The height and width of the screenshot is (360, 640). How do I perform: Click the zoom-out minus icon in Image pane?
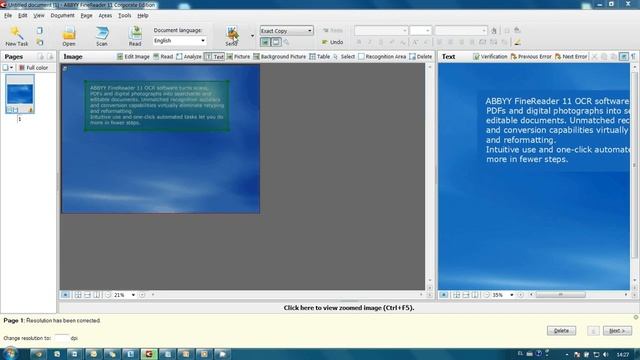click(x=108, y=295)
